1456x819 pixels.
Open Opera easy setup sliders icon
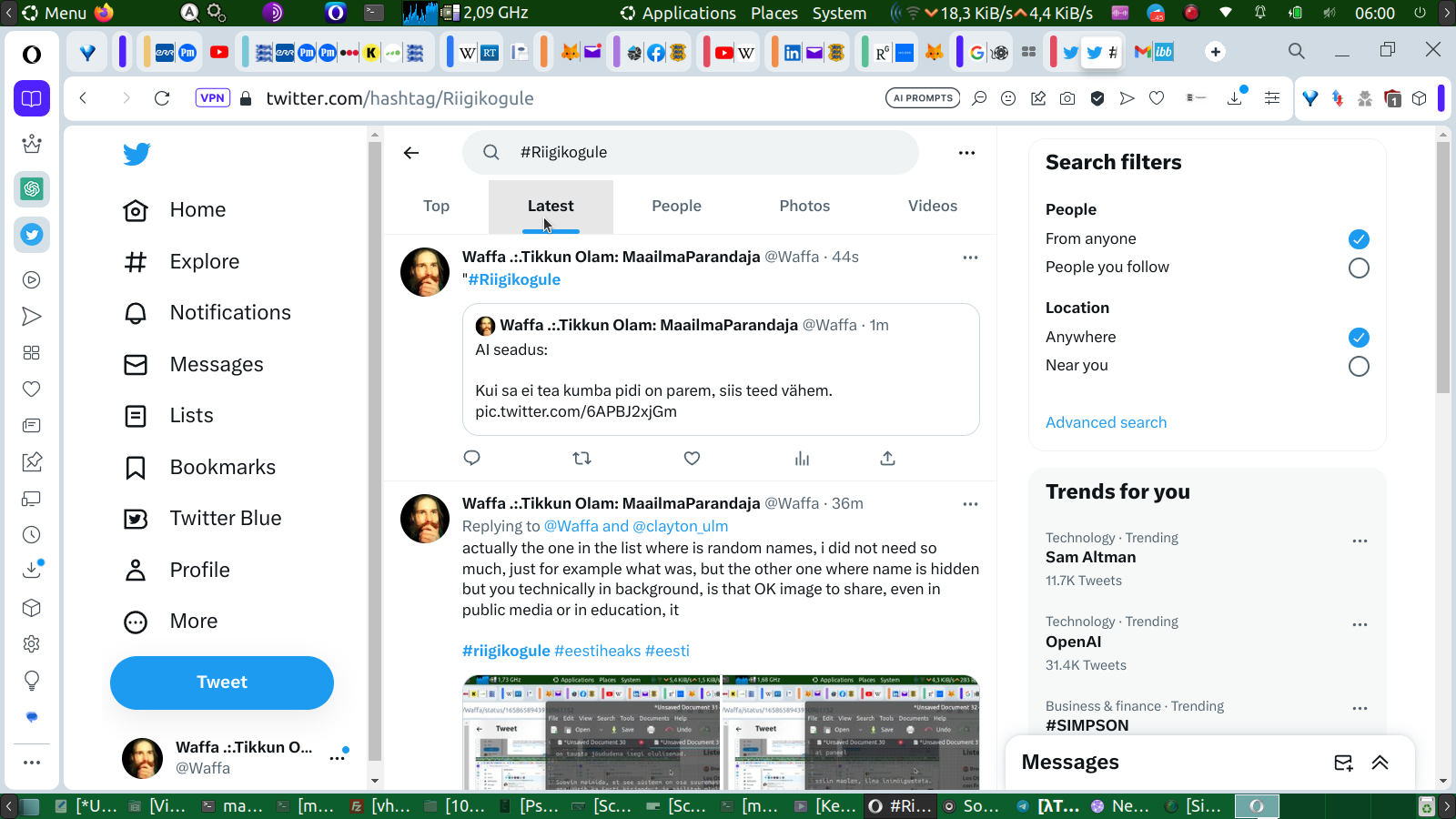coord(1272,98)
